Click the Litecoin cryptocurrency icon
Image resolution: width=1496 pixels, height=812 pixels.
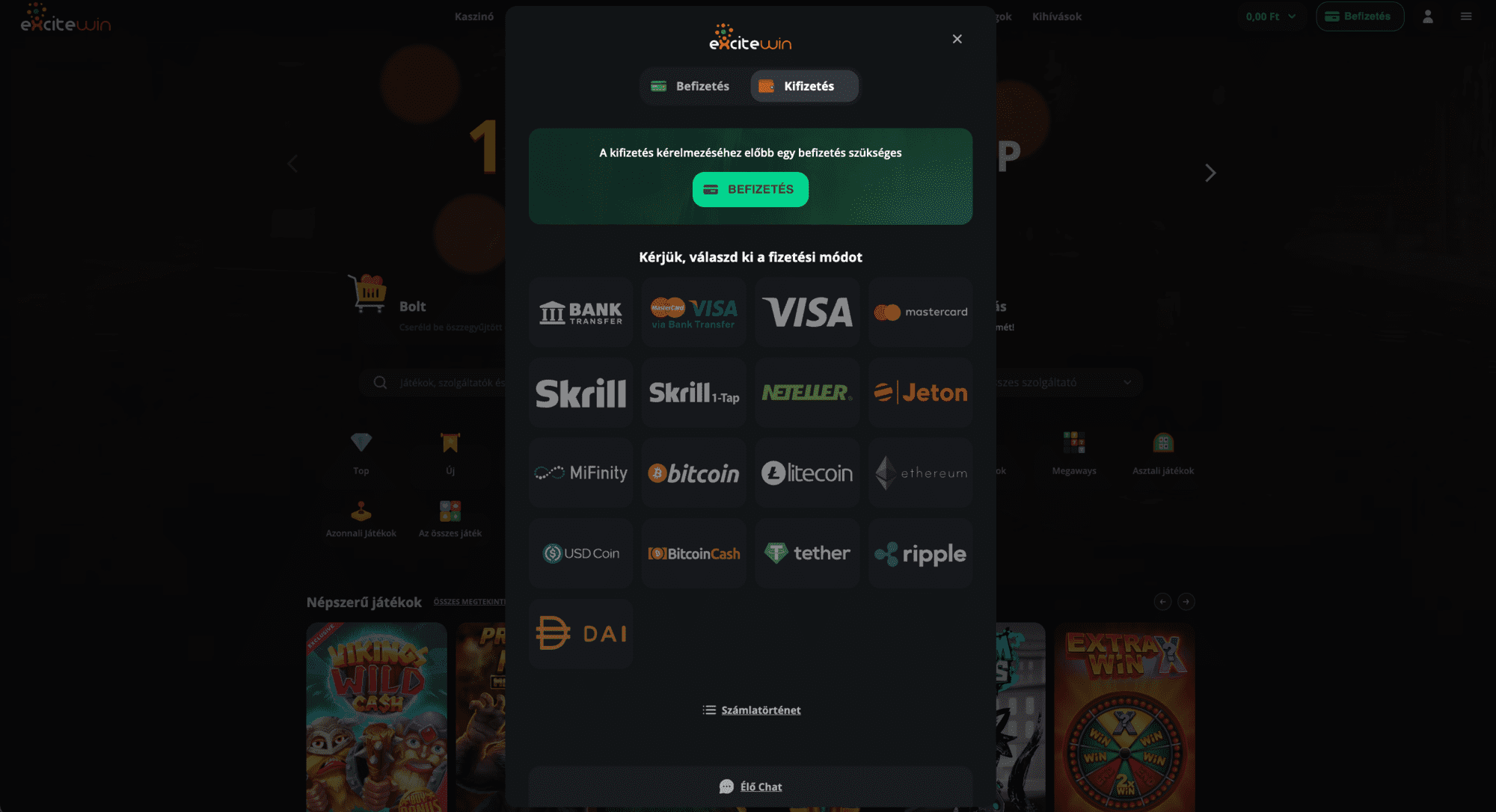(806, 472)
